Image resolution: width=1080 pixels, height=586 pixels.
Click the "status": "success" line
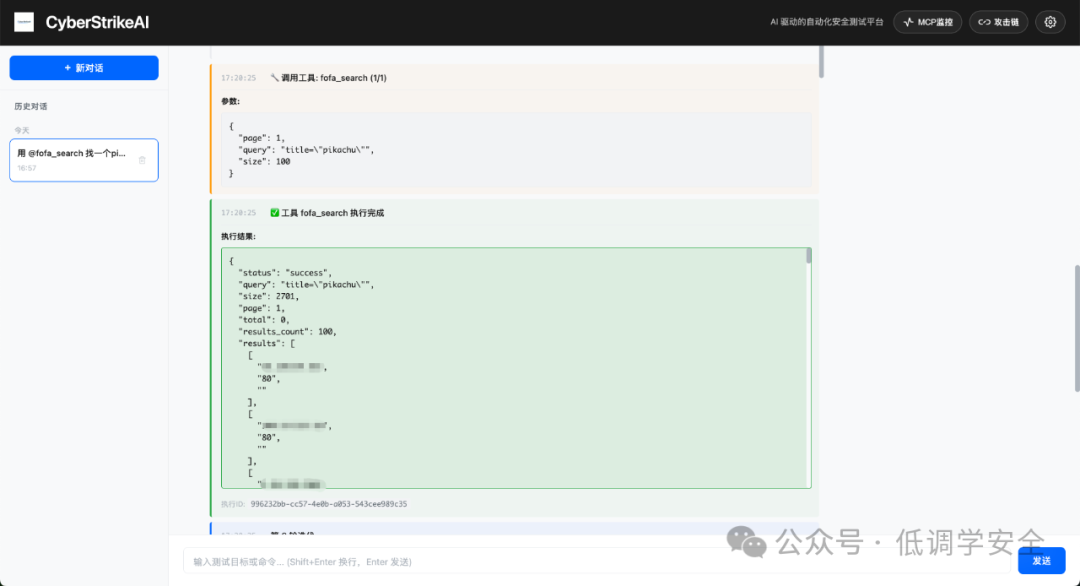coord(285,273)
